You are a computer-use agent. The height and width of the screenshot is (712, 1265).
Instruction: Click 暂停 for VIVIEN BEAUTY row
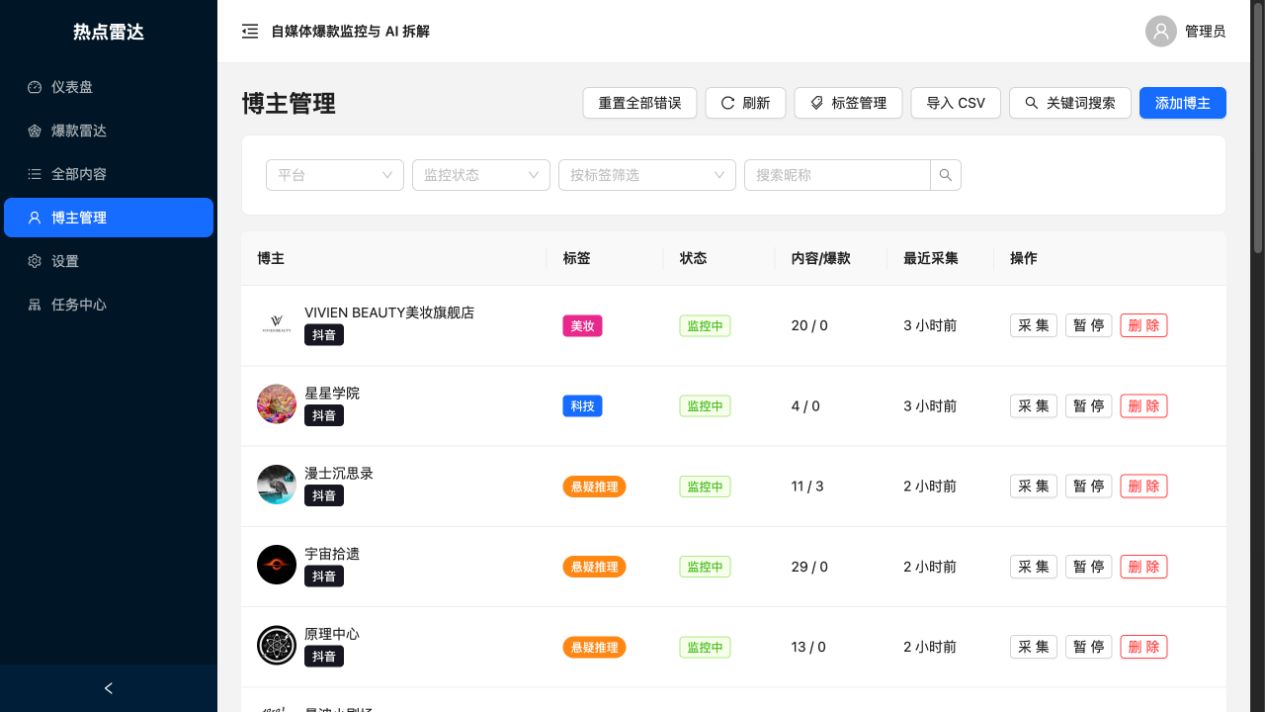click(1089, 325)
